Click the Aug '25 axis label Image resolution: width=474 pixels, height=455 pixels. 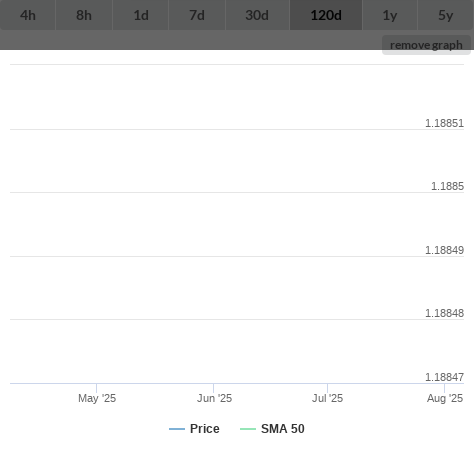click(445, 398)
